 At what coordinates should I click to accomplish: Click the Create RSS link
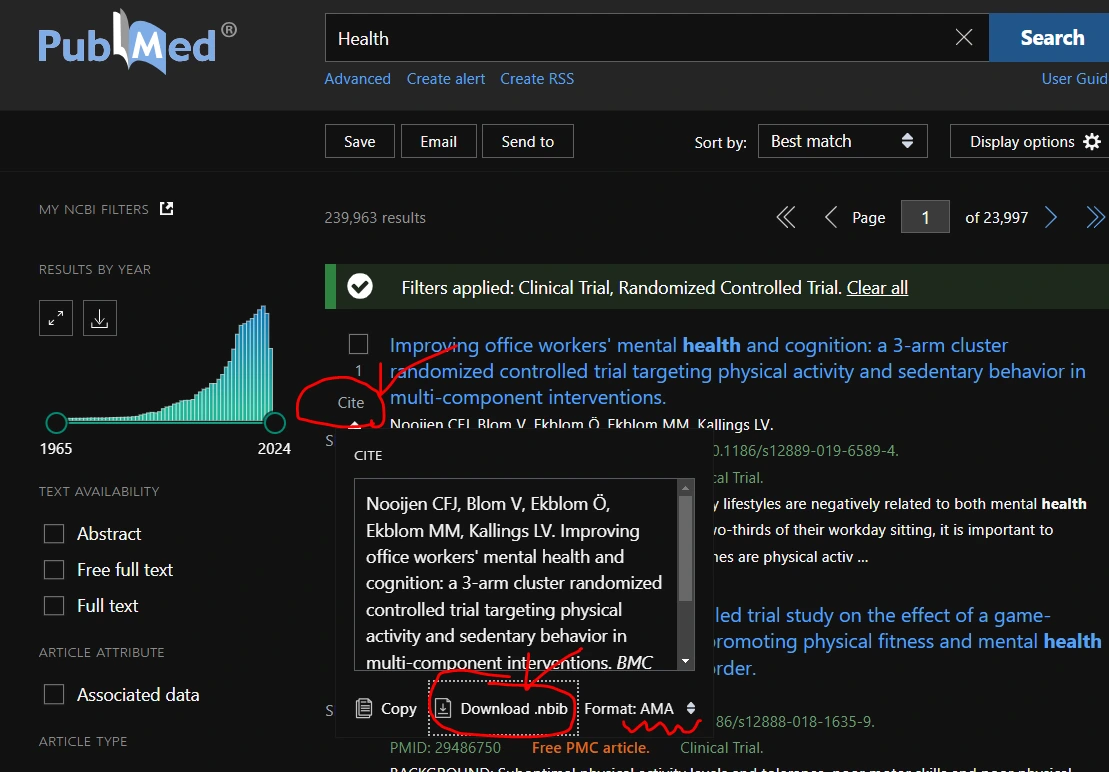coord(537,78)
